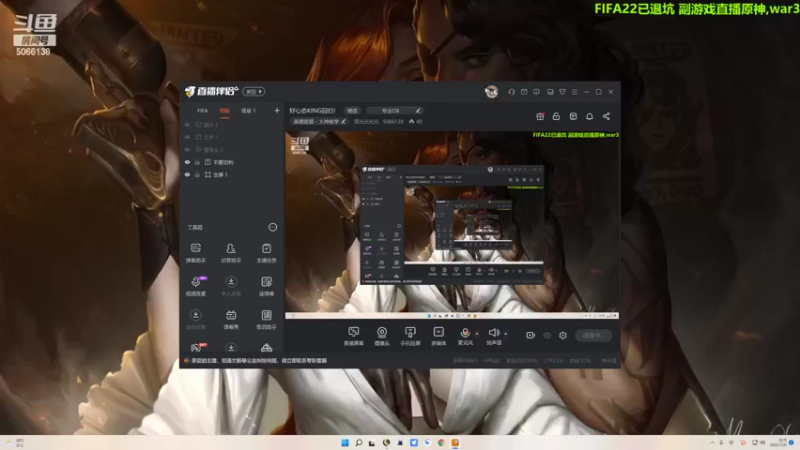
Task: Add a 直播屏幕 screen capture source
Action: (x=353, y=336)
